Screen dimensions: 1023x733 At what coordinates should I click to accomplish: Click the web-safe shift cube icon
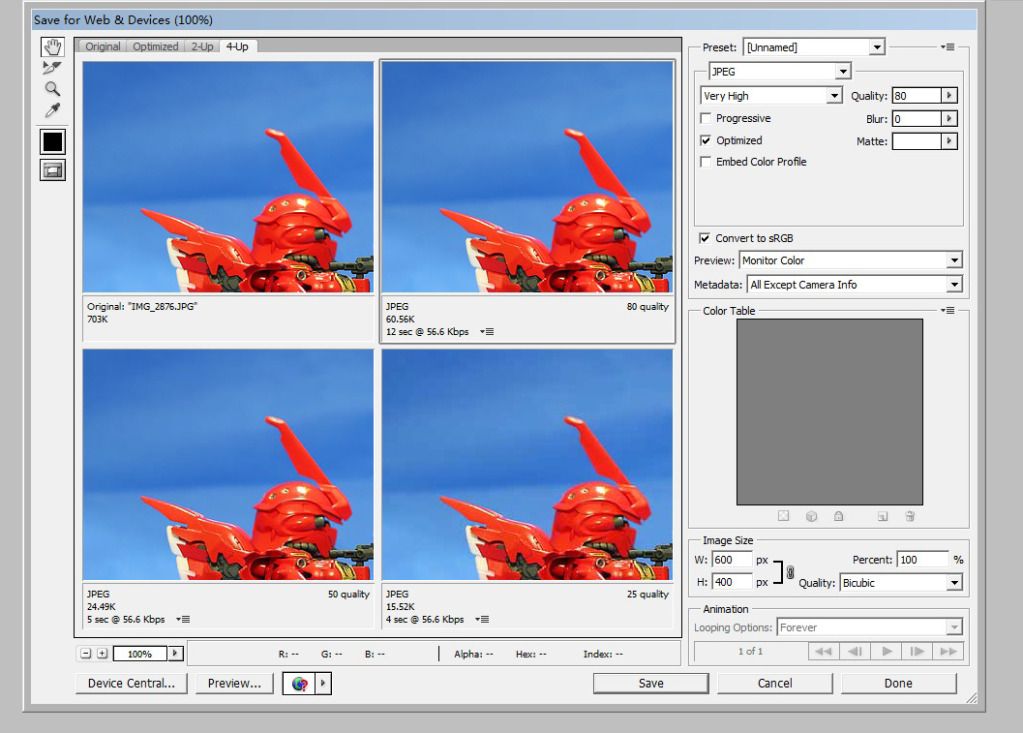coord(812,516)
